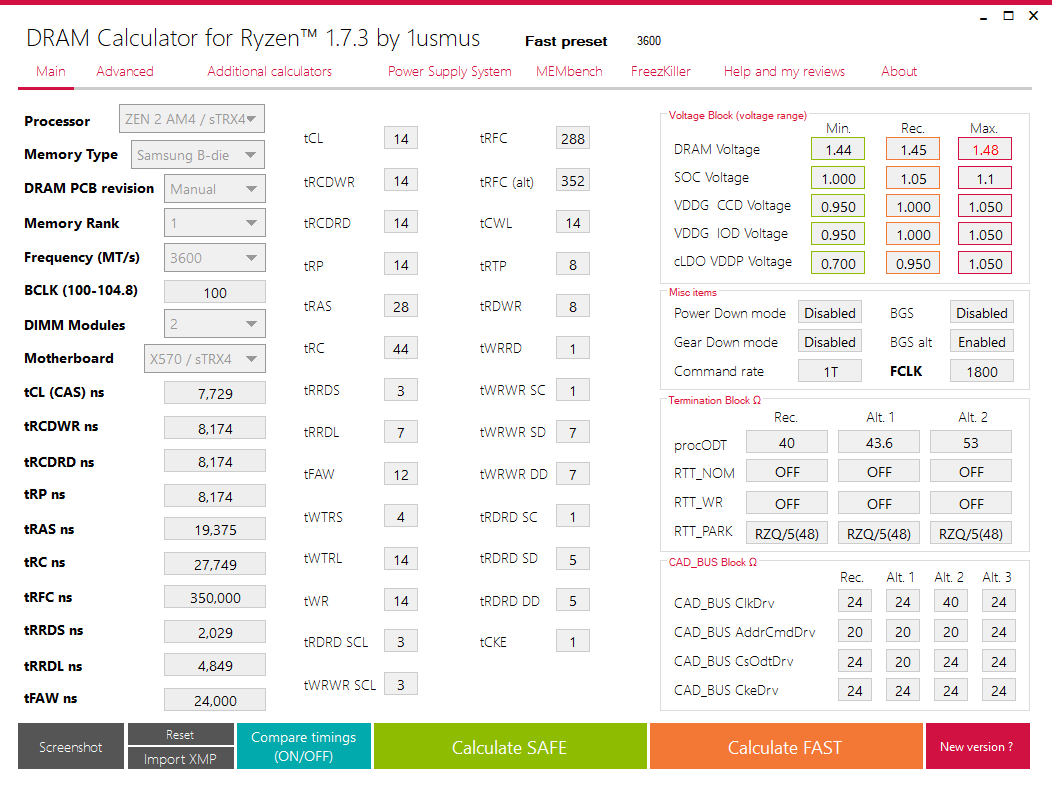Click the FCLK 1800 value
Viewport: 1052px width, 791px height.
click(x=982, y=371)
